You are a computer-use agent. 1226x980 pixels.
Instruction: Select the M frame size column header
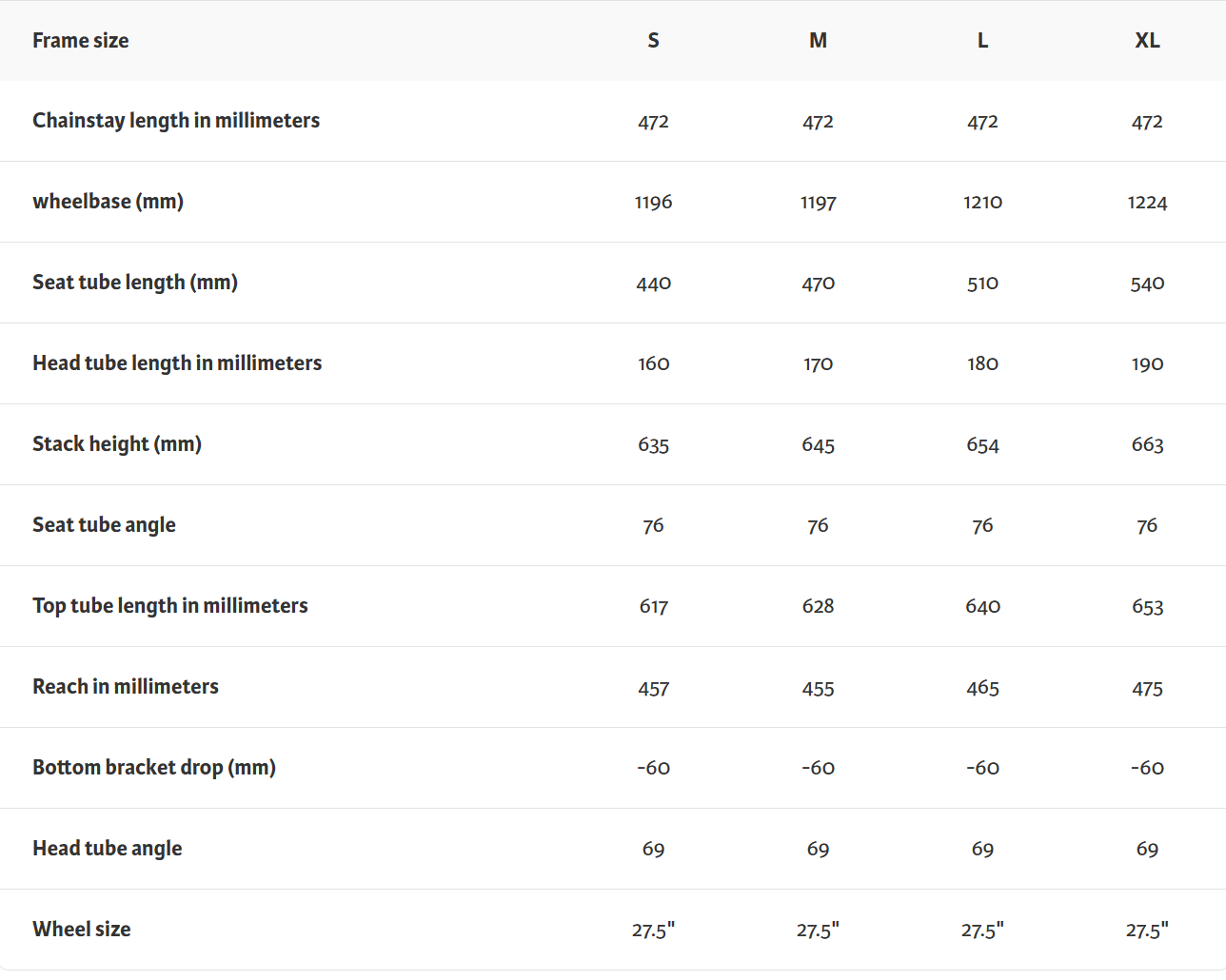[818, 41]
